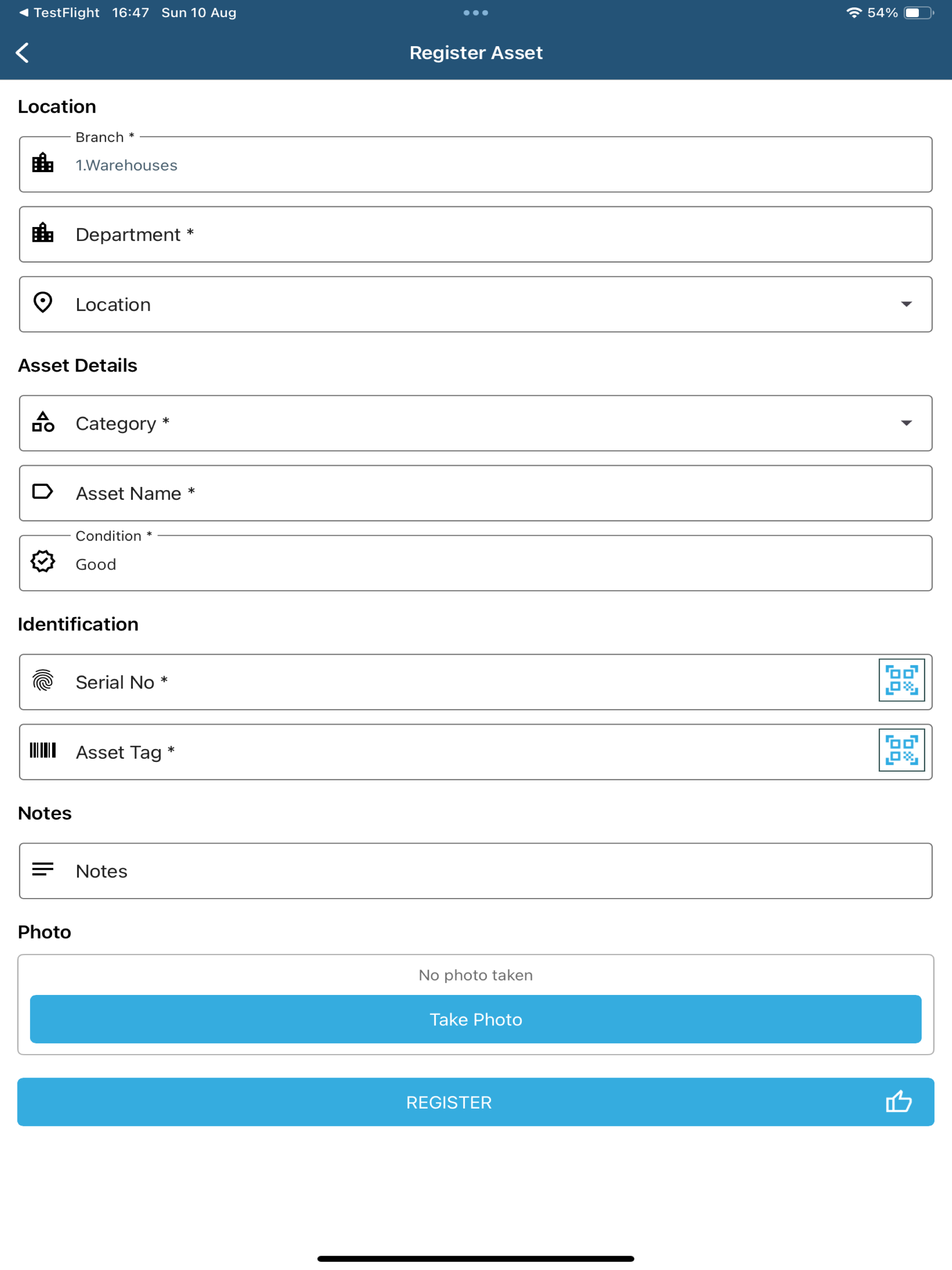This screenshot has height=1270, width=952.
Task: Tap the Take Photo button
Action: [476, 1019]
